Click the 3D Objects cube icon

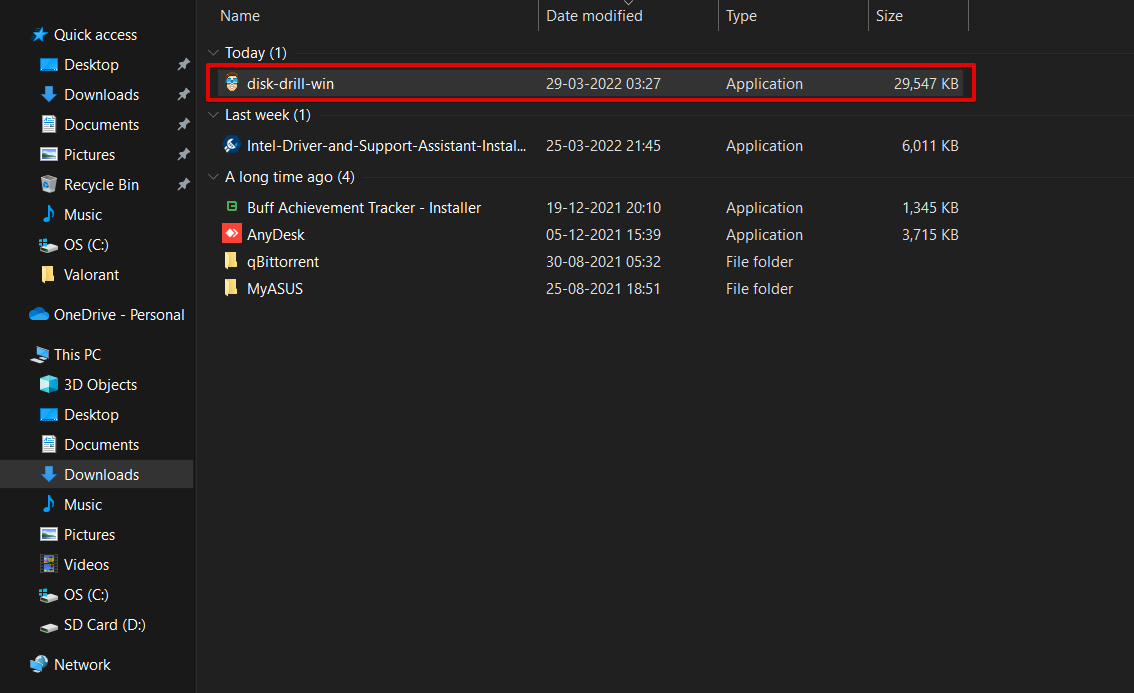point(48,384)
